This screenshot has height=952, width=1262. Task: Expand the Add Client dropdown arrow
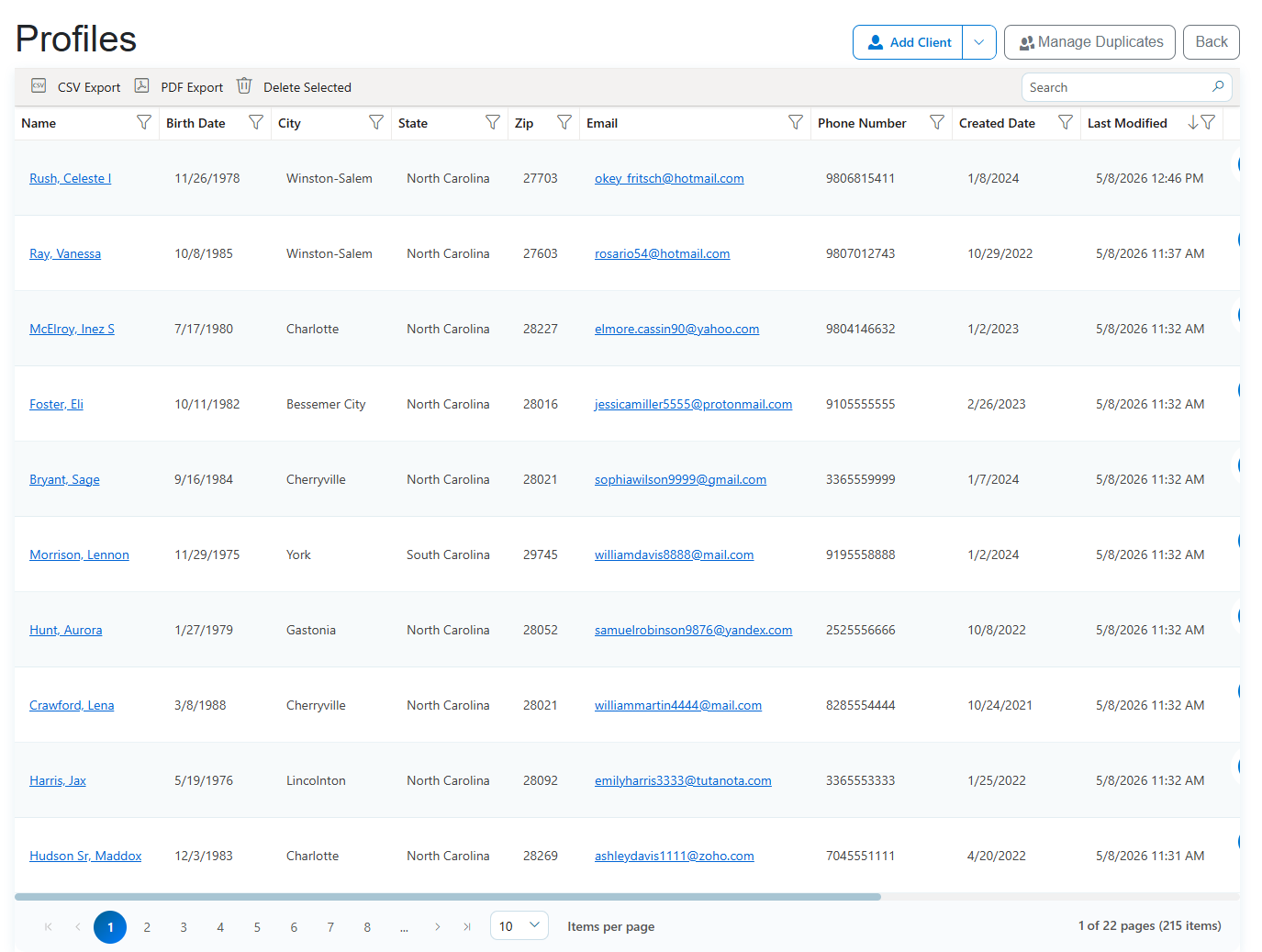pos(979,42)
